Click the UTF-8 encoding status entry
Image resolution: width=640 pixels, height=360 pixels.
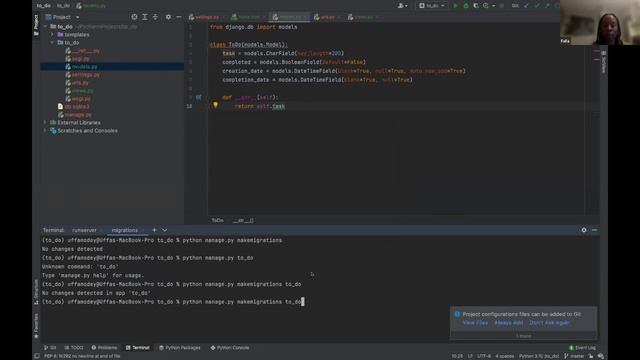click(x=484, y=356)
